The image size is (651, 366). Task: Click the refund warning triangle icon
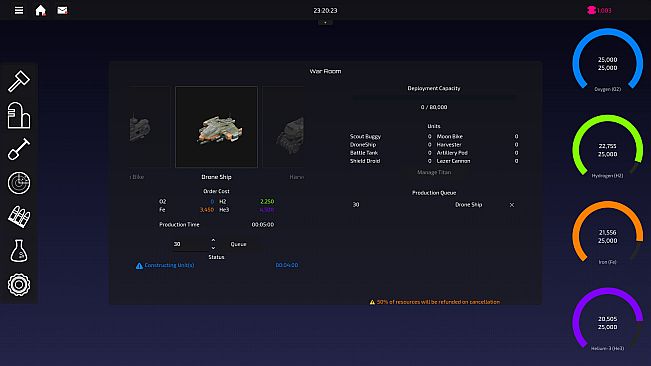372,302
